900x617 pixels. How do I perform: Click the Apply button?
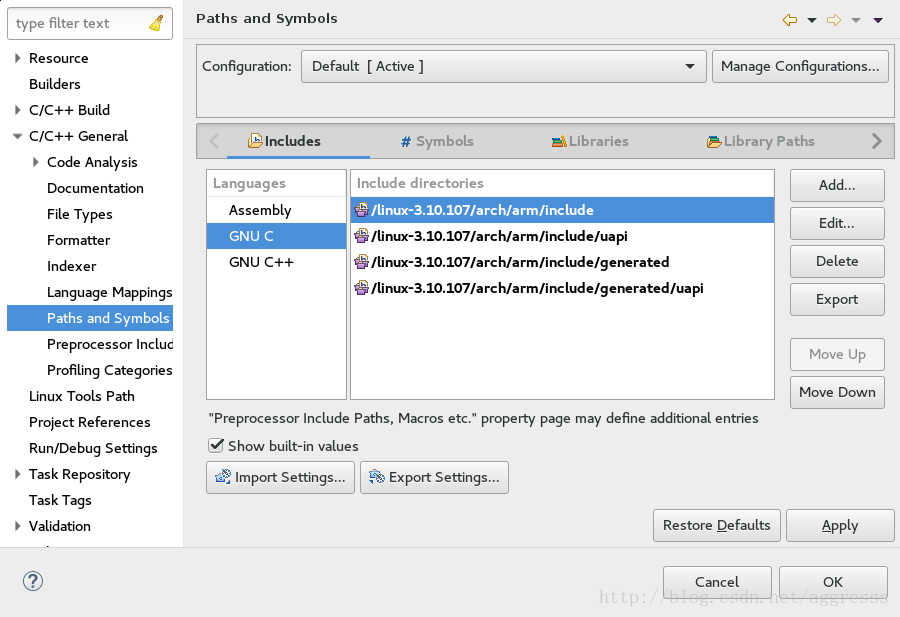(840, 525)
